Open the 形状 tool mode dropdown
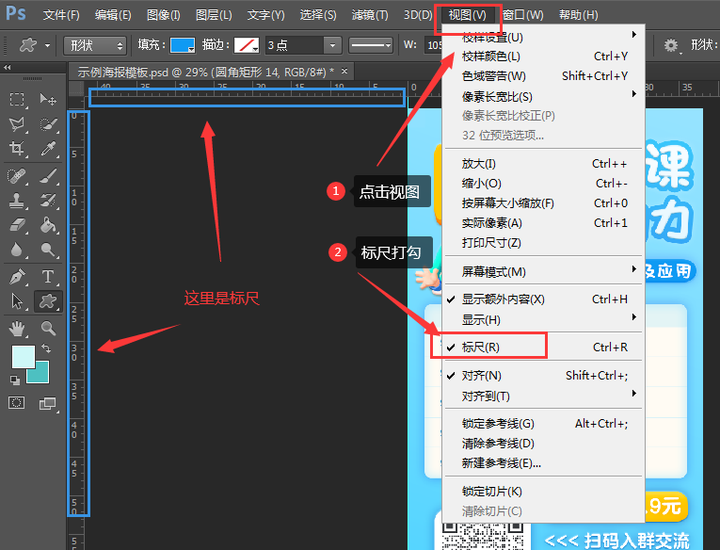 [x=95, y=45]
